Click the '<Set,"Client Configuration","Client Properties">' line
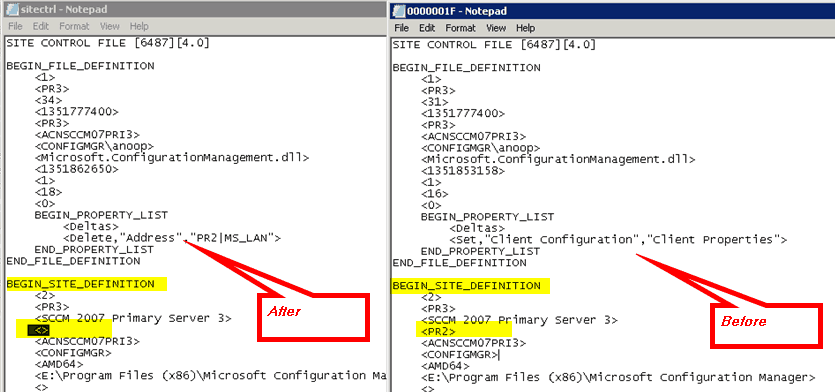 618,240
